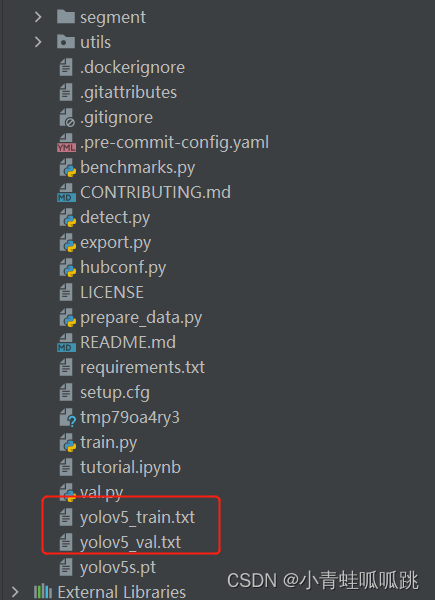Select the yolov5_val.txt file
Screen dimensions: 435x600
pyautogui.click(x=130, y=542)
